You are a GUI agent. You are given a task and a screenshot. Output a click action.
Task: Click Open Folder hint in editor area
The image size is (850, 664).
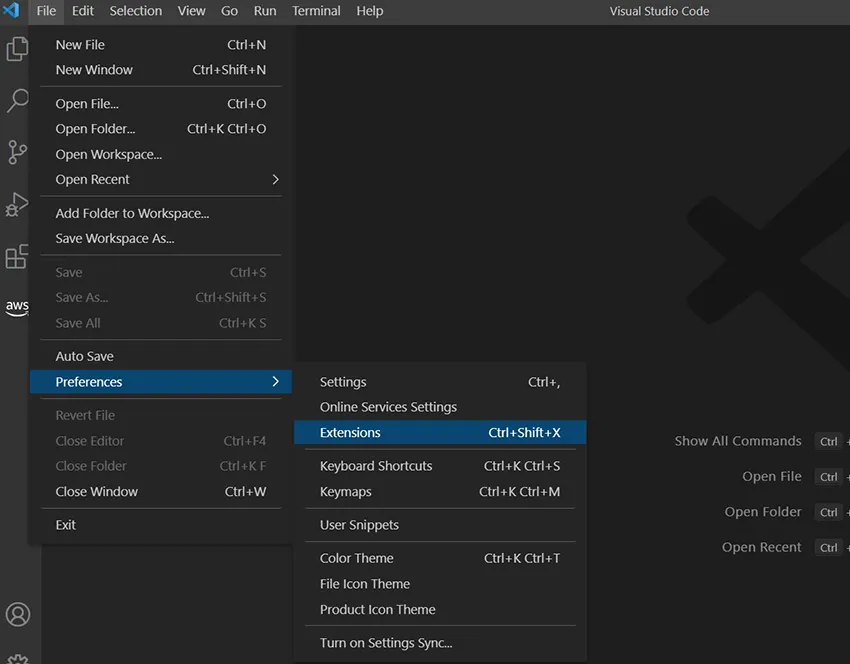click(763, 512)
